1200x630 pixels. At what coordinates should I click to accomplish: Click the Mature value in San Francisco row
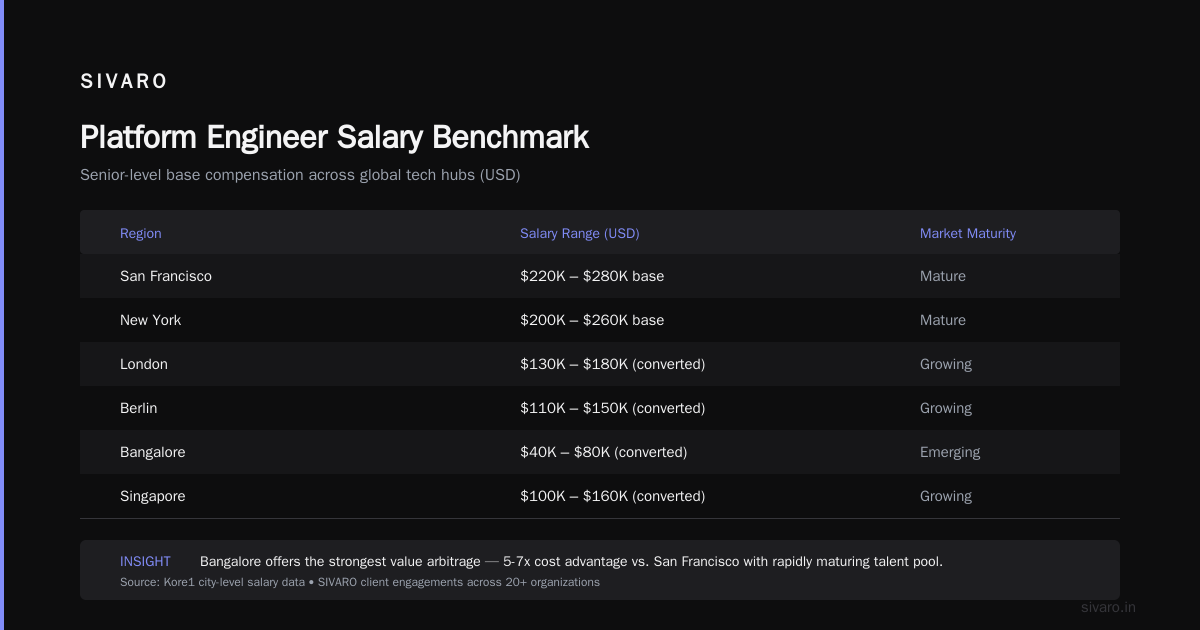pos(943,276)
